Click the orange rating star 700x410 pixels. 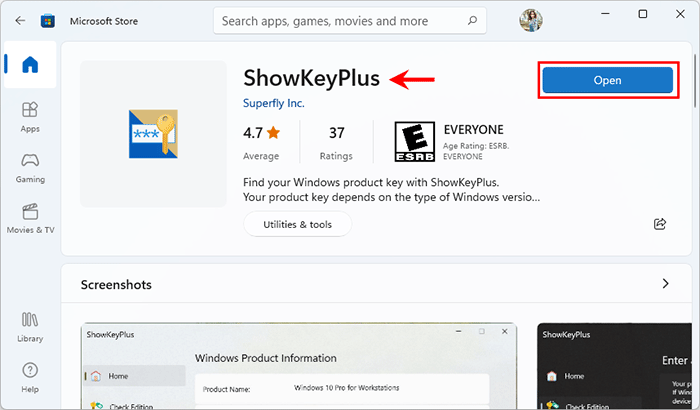273,132
